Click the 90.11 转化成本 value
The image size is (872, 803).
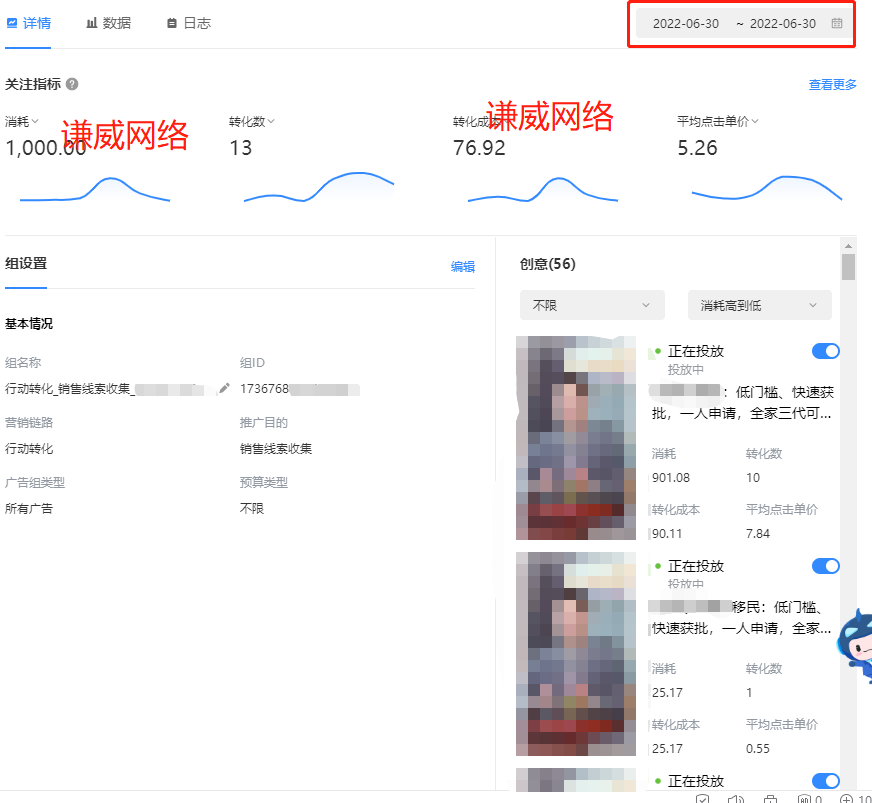(x=667, y=533)
